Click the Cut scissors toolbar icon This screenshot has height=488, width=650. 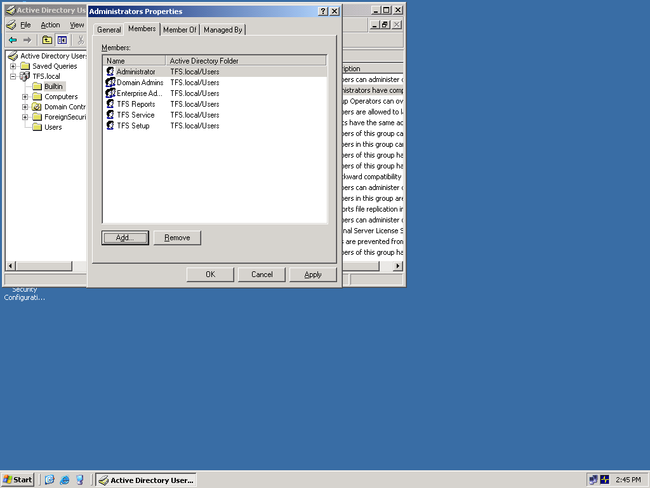pyautogui.click(x=80, y=40)
